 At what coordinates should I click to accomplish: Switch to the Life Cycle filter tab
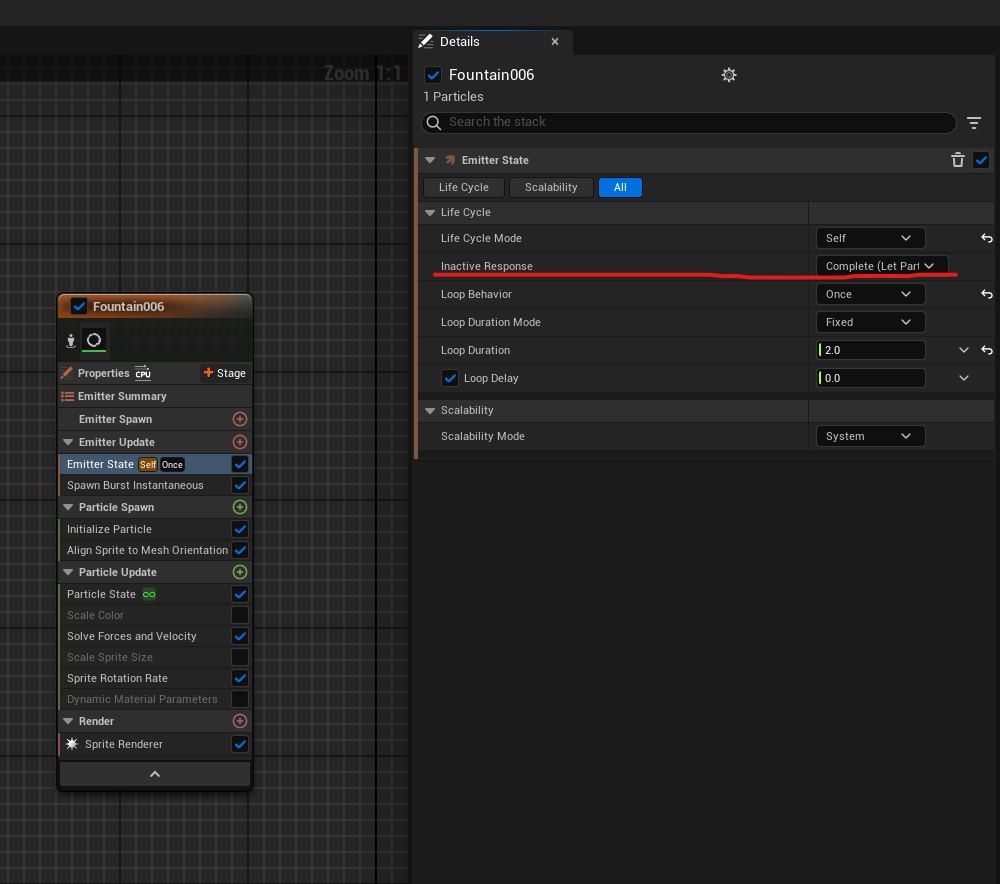[463, 187]
